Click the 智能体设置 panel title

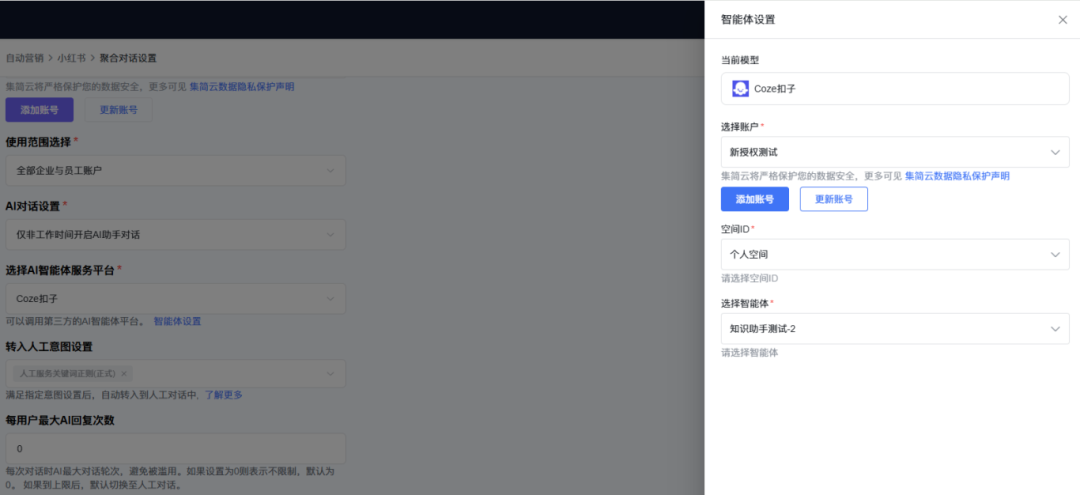[748, 20]
